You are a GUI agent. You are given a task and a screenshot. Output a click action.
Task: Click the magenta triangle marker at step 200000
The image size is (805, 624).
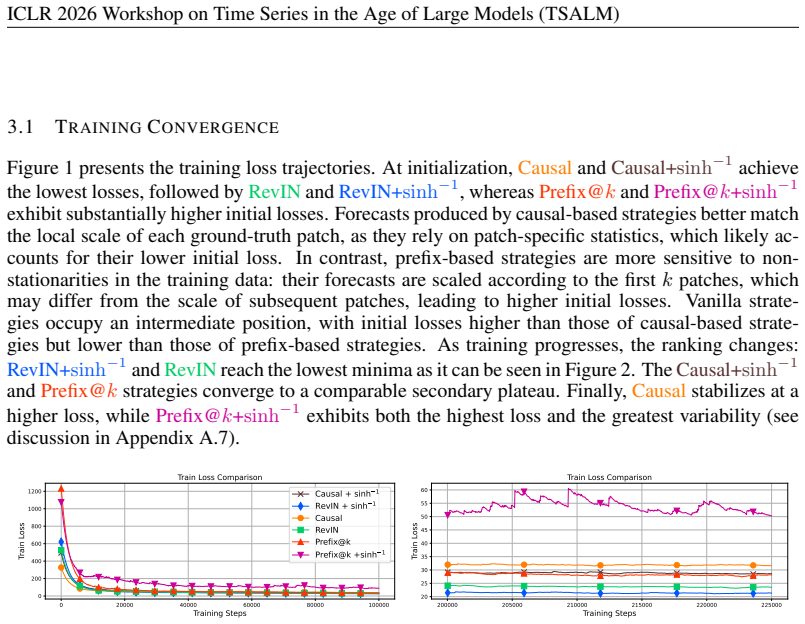point(447,514)
